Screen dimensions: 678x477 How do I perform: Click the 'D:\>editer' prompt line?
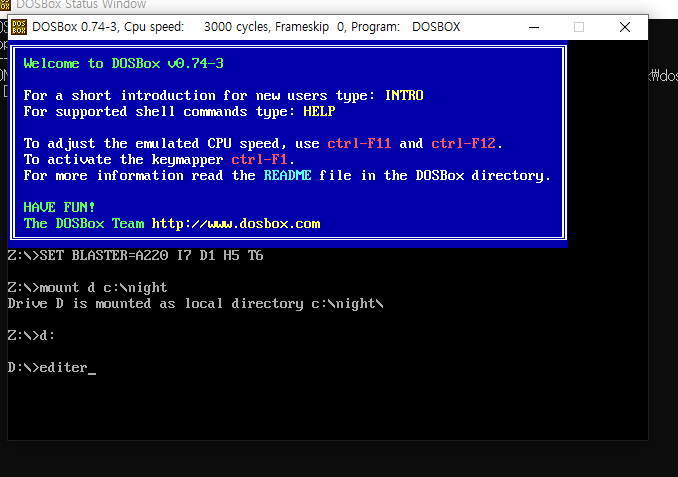point(52,368)
